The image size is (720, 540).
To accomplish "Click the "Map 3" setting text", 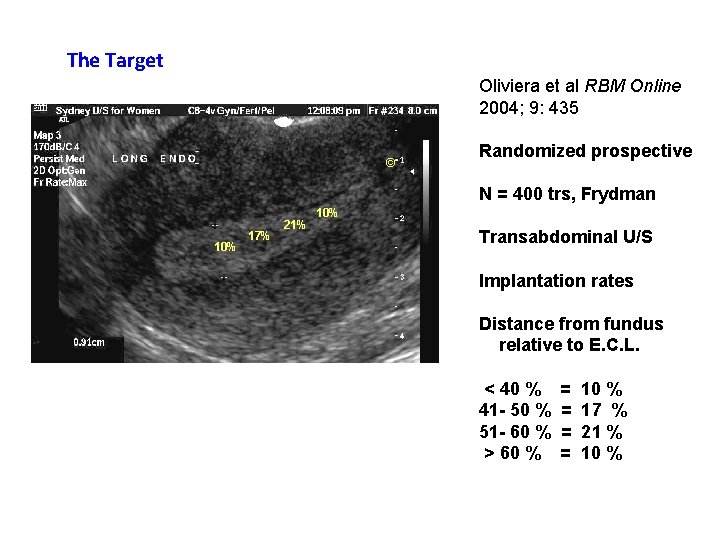I will [x=47, y=135].
